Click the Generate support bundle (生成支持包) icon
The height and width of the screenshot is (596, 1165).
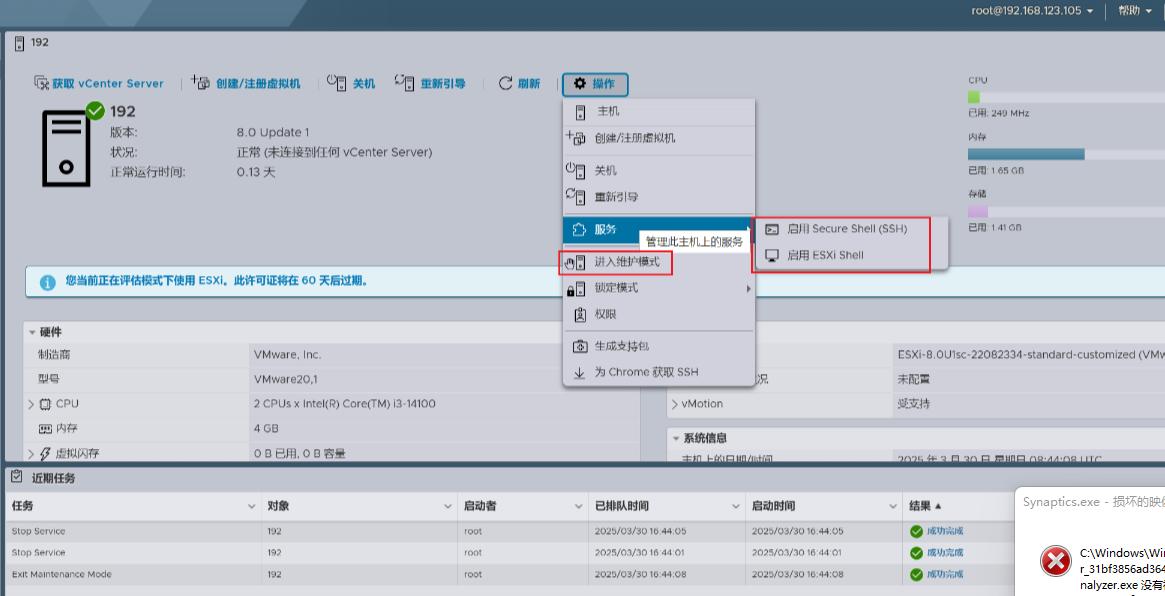[x=580, y=346]
